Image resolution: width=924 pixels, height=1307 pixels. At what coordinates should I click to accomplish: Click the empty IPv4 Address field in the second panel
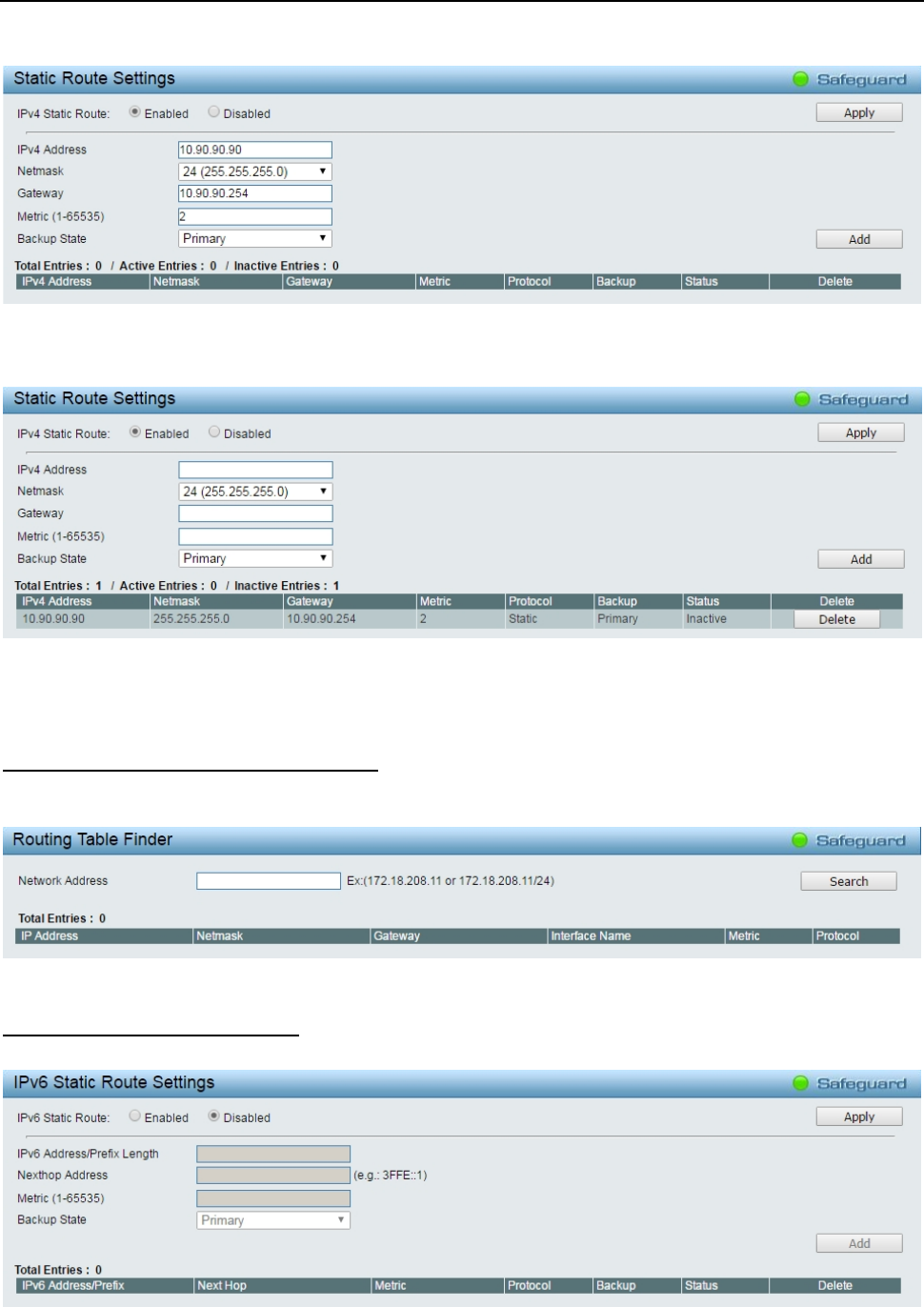255,470
